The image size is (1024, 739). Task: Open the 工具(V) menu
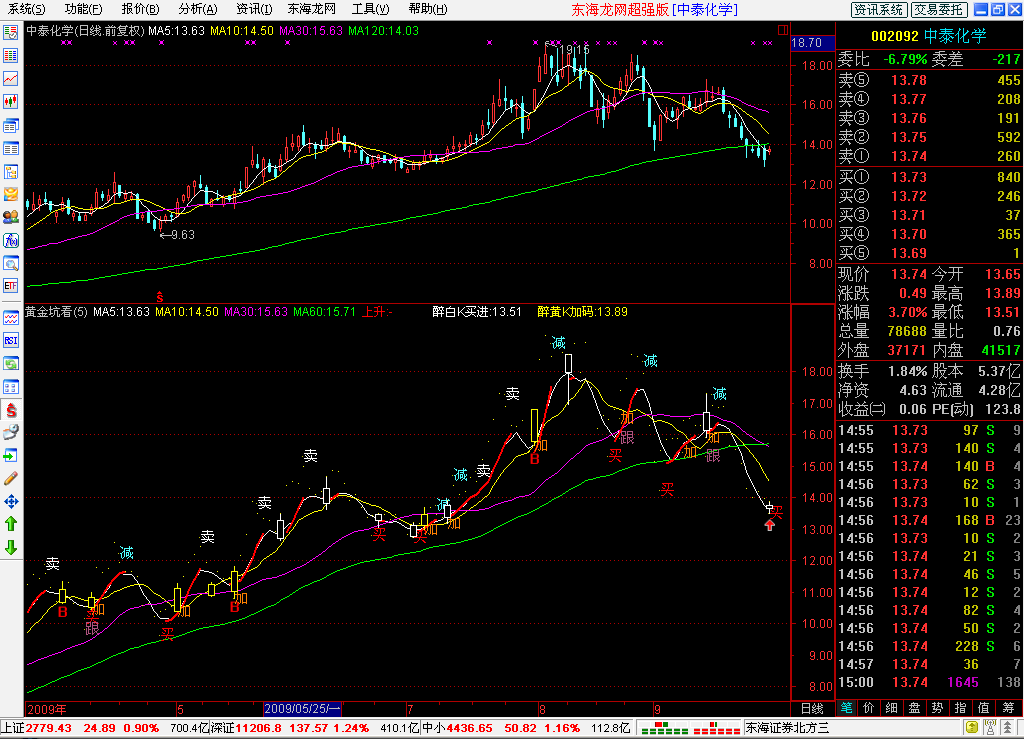370,9
